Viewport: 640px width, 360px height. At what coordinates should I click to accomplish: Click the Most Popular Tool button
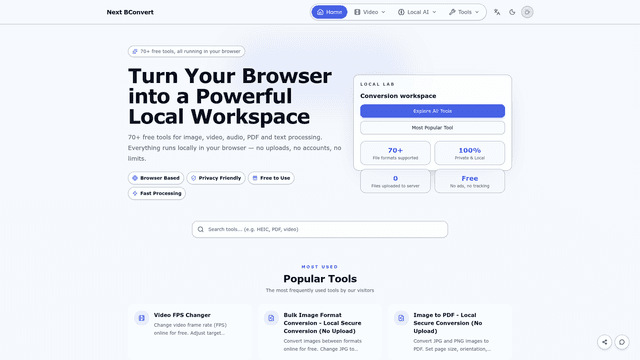pyautogui.click(x=432, y=128)
